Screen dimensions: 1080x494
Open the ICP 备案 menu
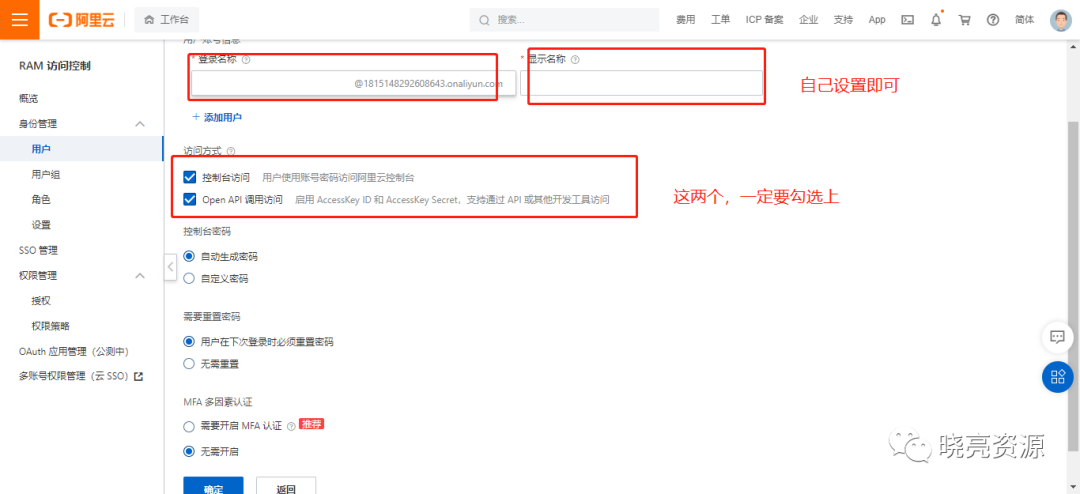click(765, 20)
